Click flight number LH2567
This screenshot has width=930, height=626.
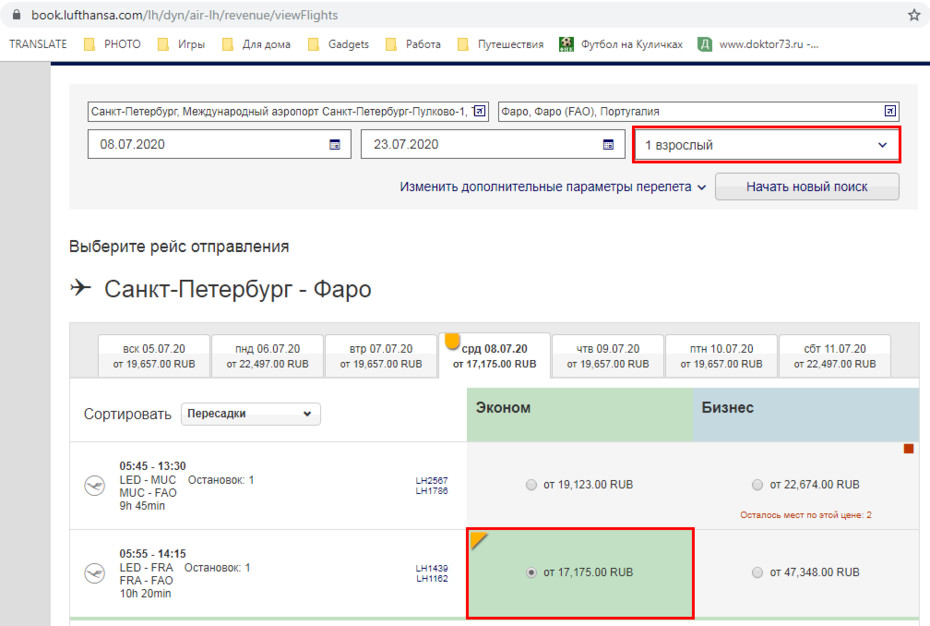(432, 481)
